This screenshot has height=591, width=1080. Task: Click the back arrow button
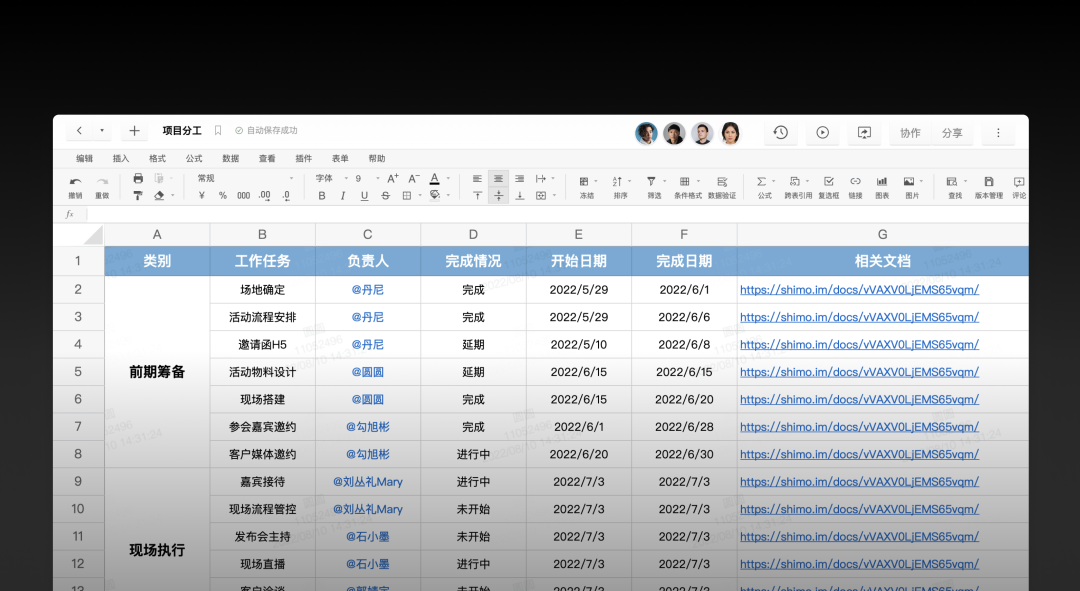(x=79, y=130)
